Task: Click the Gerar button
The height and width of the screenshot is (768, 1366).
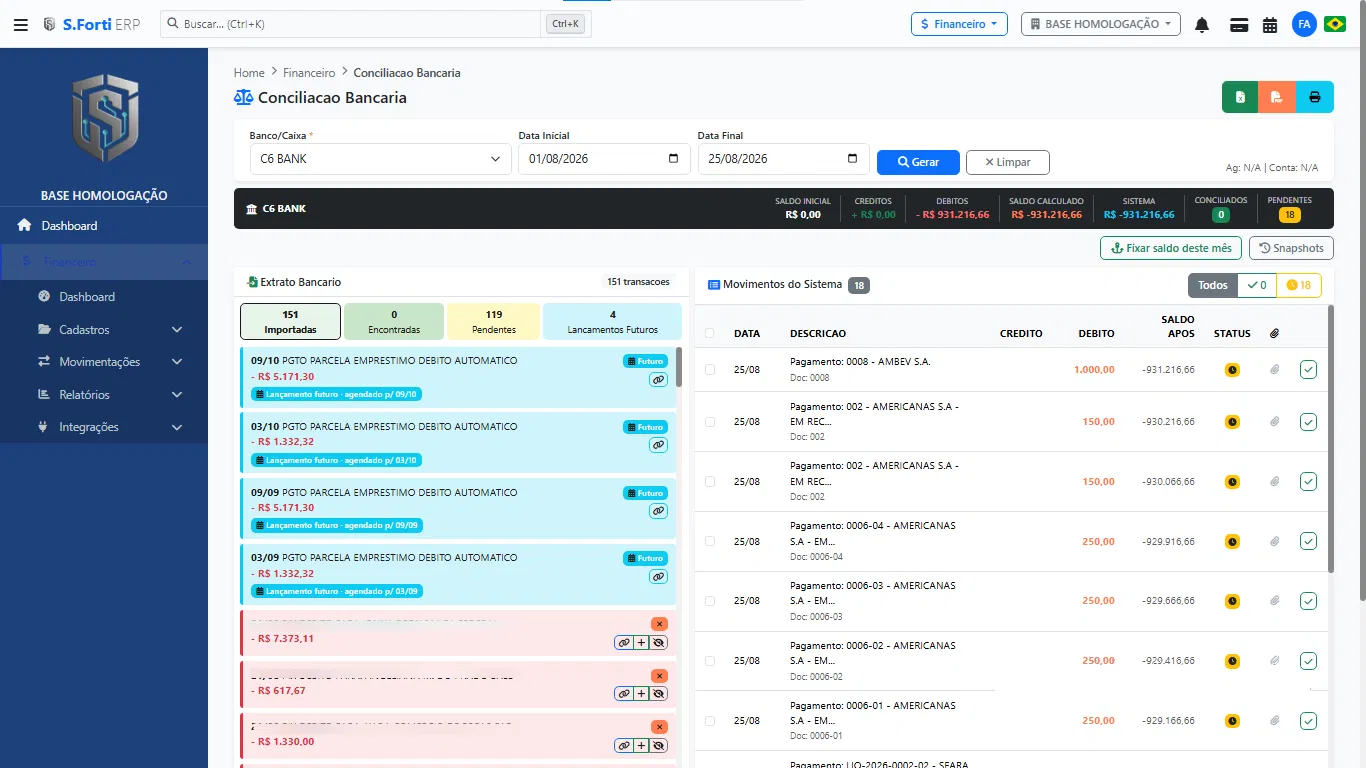Action: 918,162
